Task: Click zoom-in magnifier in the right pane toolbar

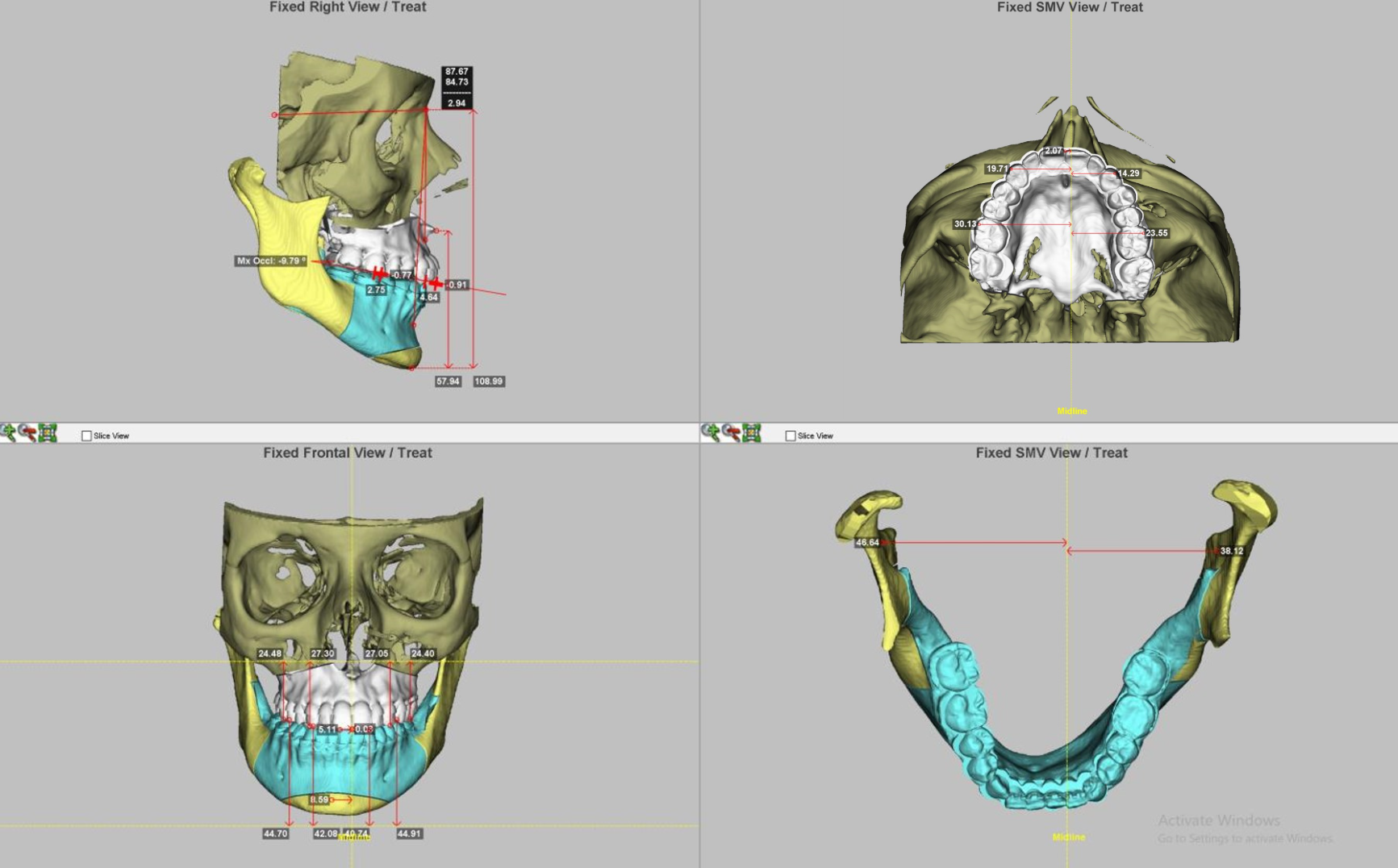Action: pos(711,433)
